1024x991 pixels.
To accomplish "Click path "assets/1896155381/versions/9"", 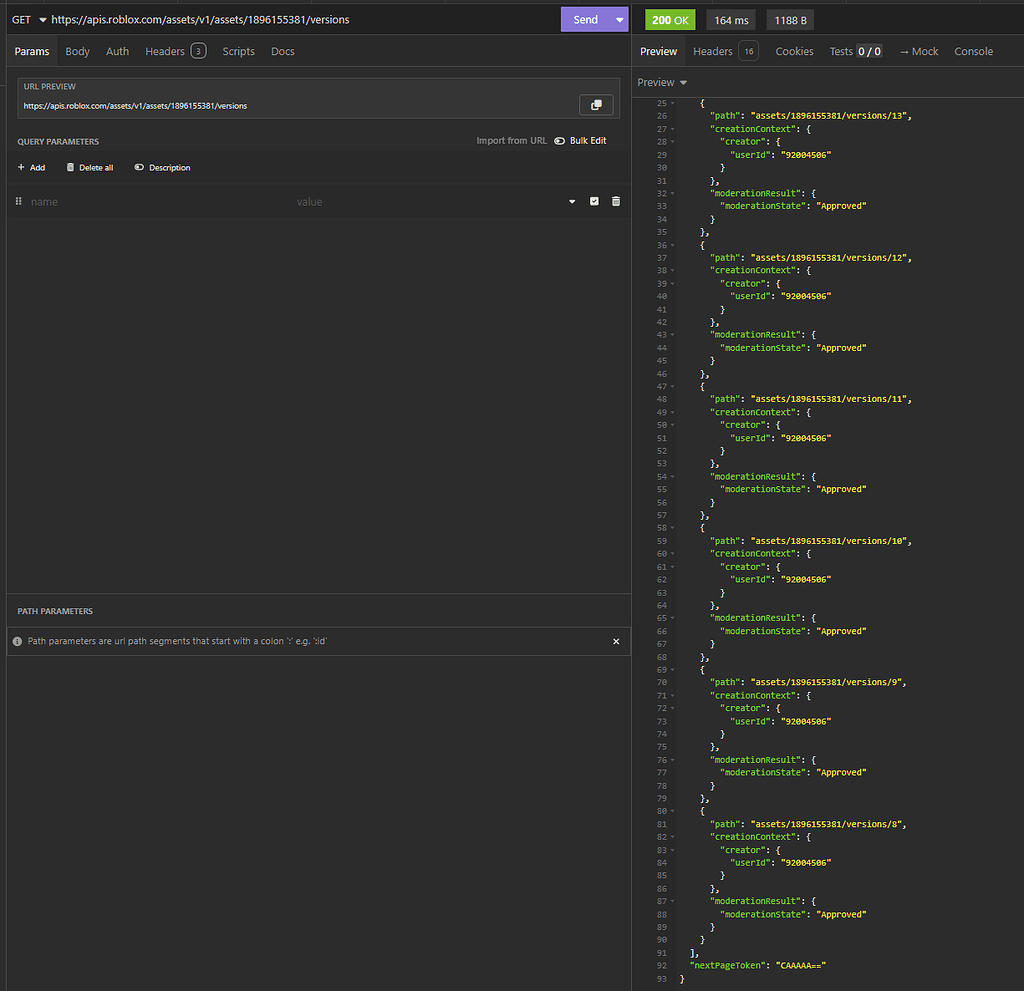I will [826, 682].
